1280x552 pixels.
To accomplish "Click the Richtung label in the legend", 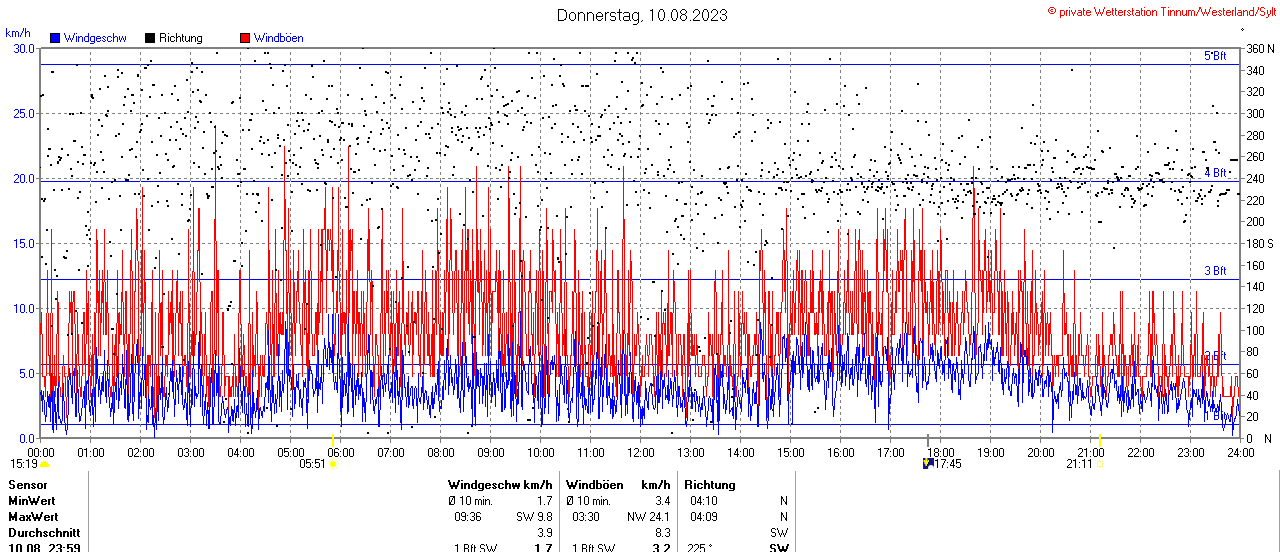I will pos(180,38).
